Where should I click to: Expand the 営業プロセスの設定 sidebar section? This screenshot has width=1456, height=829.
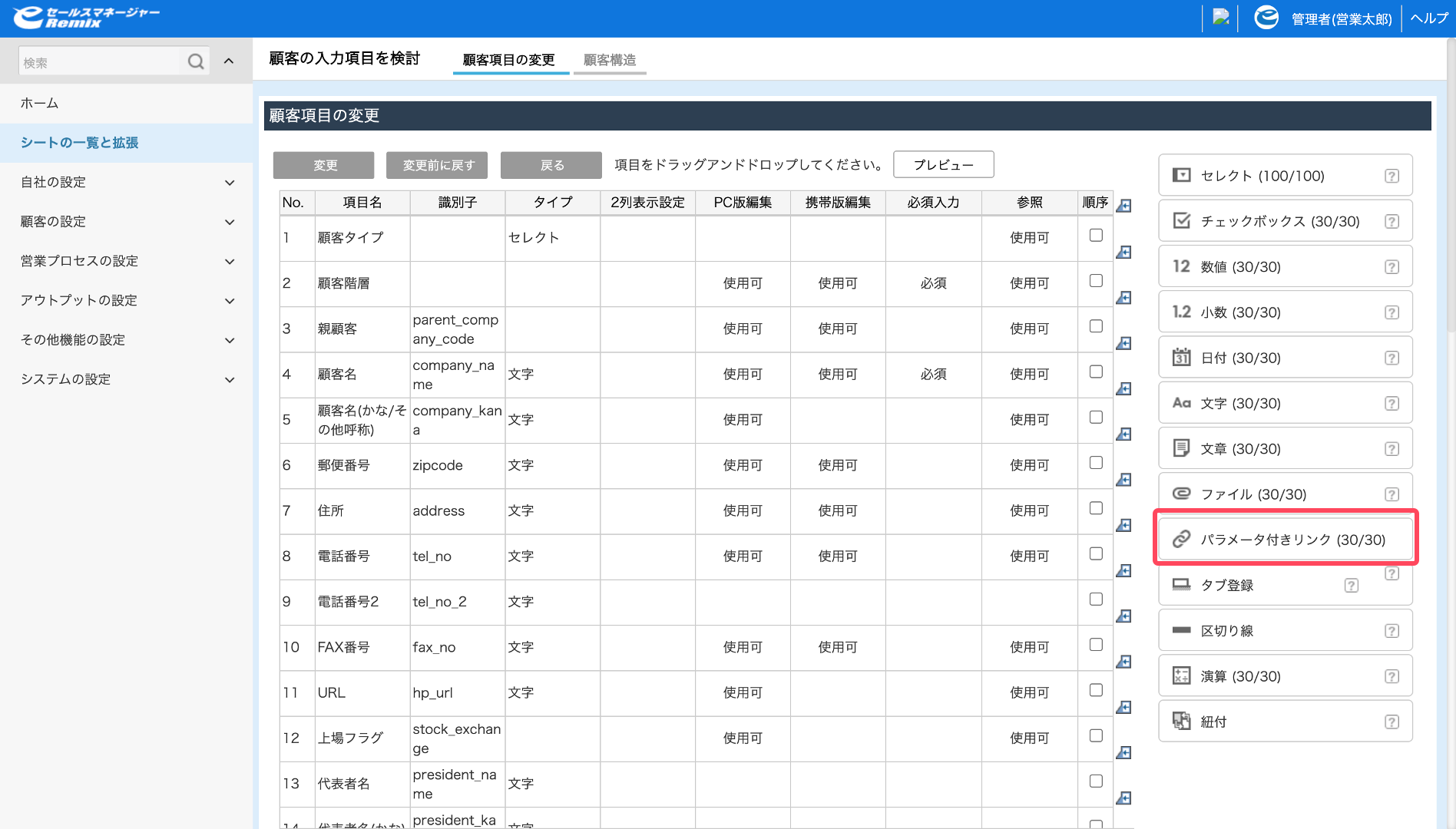(x=126, y=261)
